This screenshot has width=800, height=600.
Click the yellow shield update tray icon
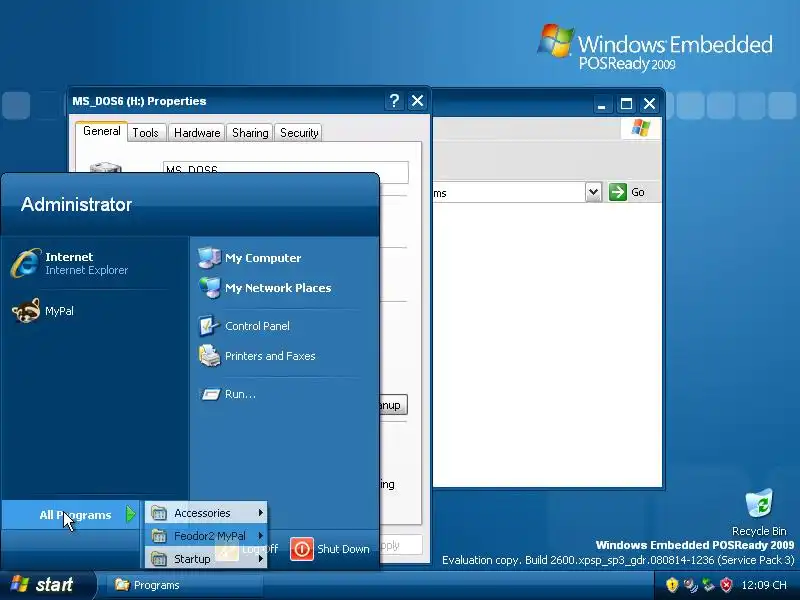(672, 585)
